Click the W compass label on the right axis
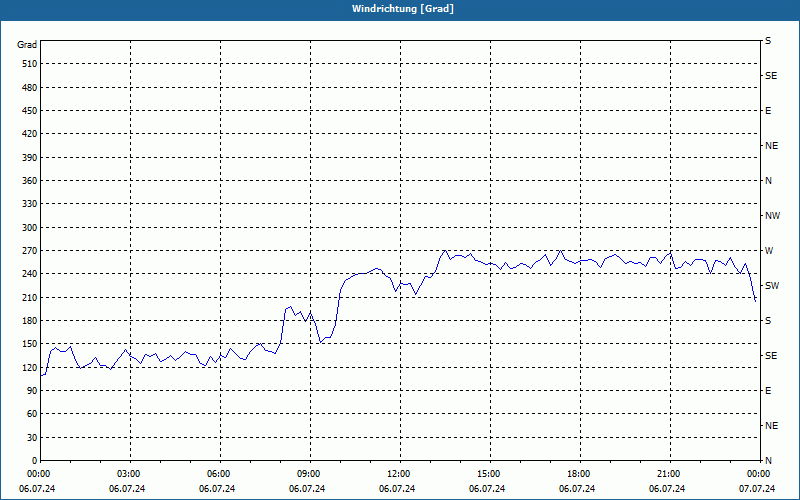This screenshot has height=500, width=800. tap(769, 251)
